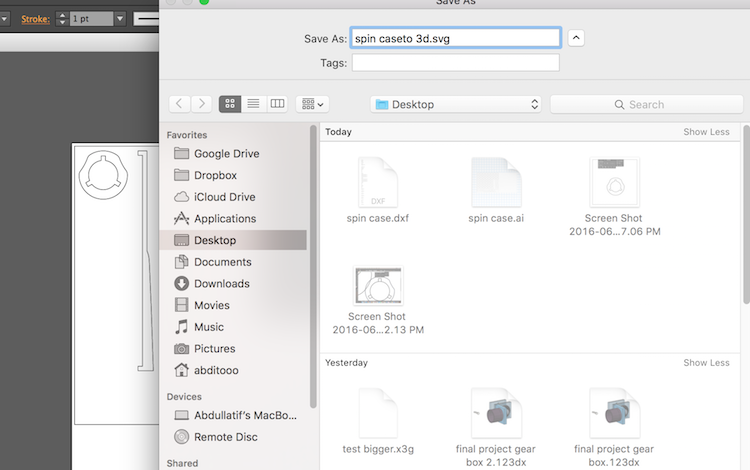
Task: Click circular shape on Illustrator artboard
Action: [103, 175]
